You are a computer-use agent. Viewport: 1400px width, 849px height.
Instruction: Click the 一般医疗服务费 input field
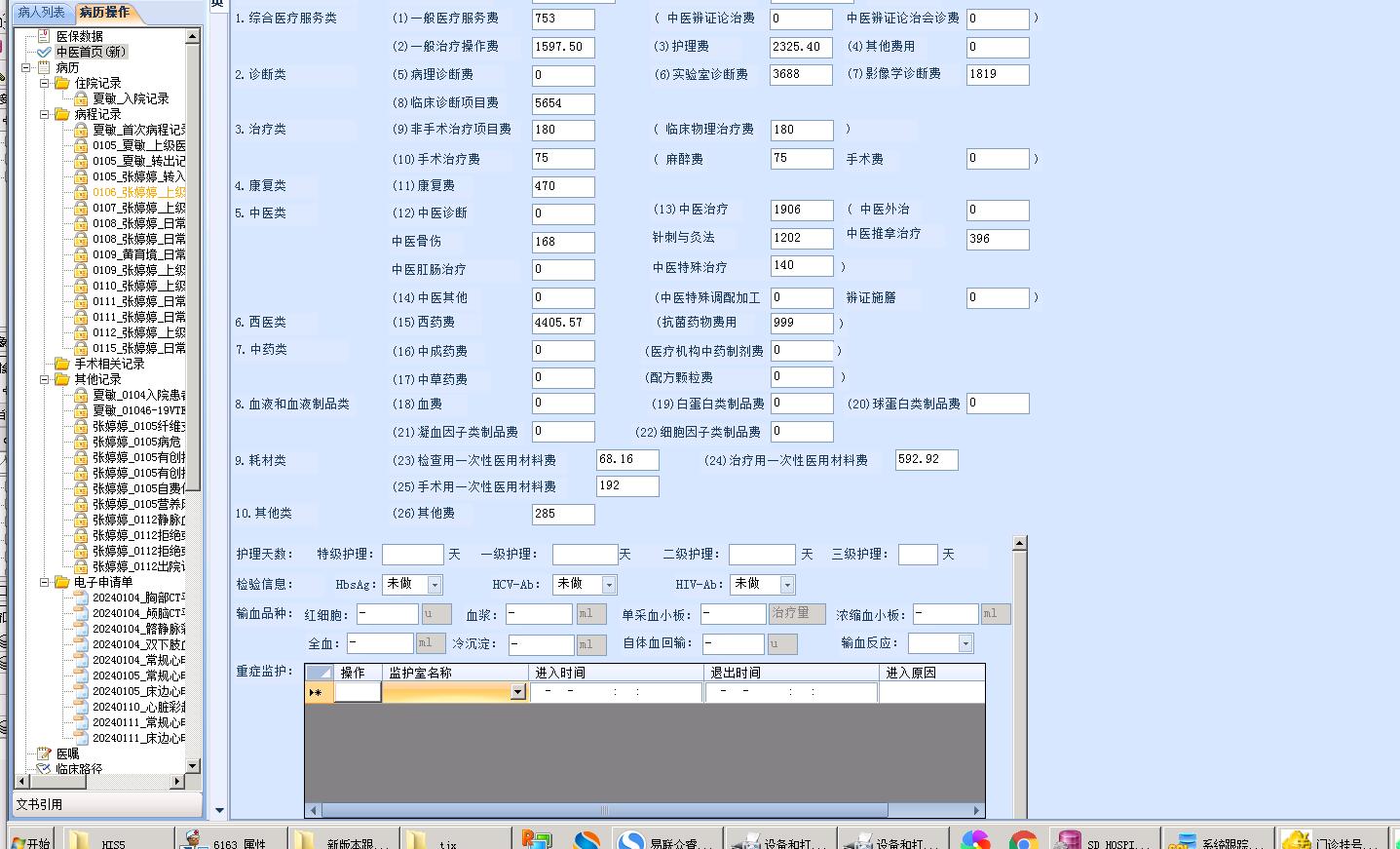point(563,19)
